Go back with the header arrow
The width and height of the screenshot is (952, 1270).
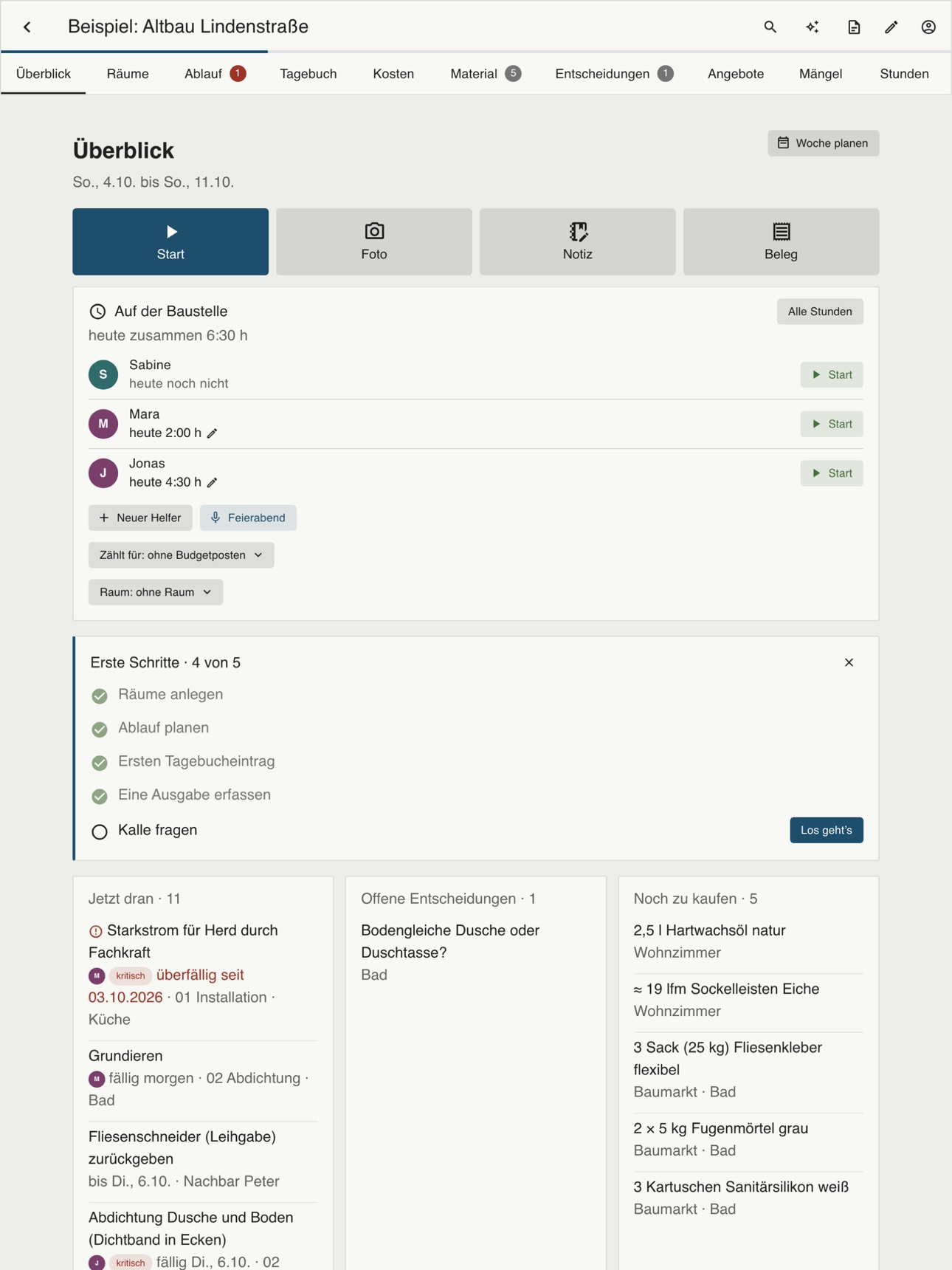pos(27,27)
